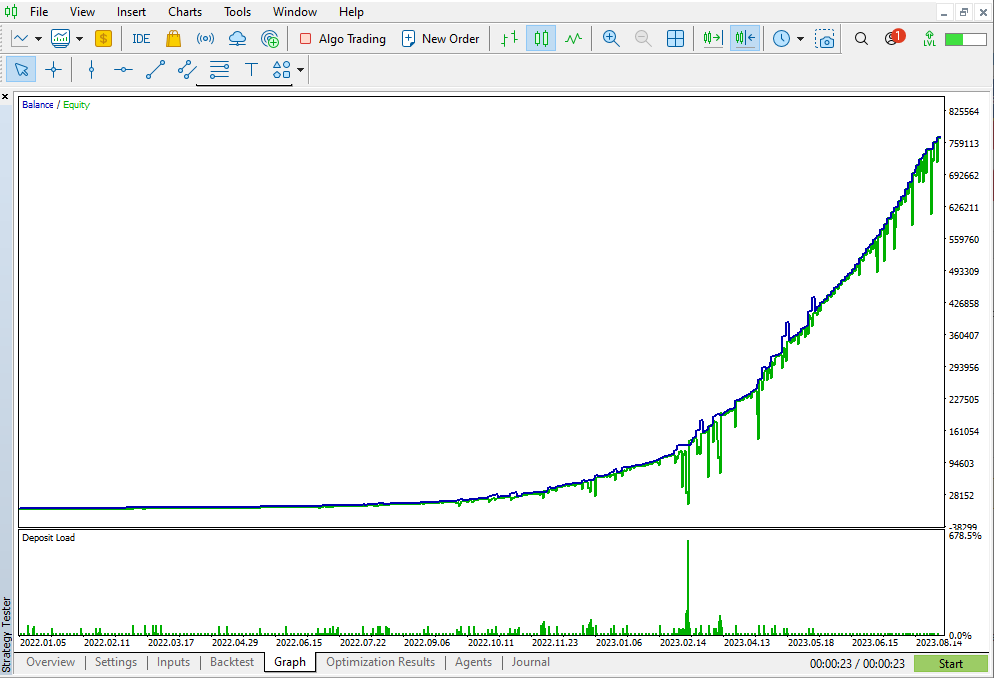The width and height of the screenshot is (994, 678).
Task: Switch chart to candlestick mode
Action: 541,39
